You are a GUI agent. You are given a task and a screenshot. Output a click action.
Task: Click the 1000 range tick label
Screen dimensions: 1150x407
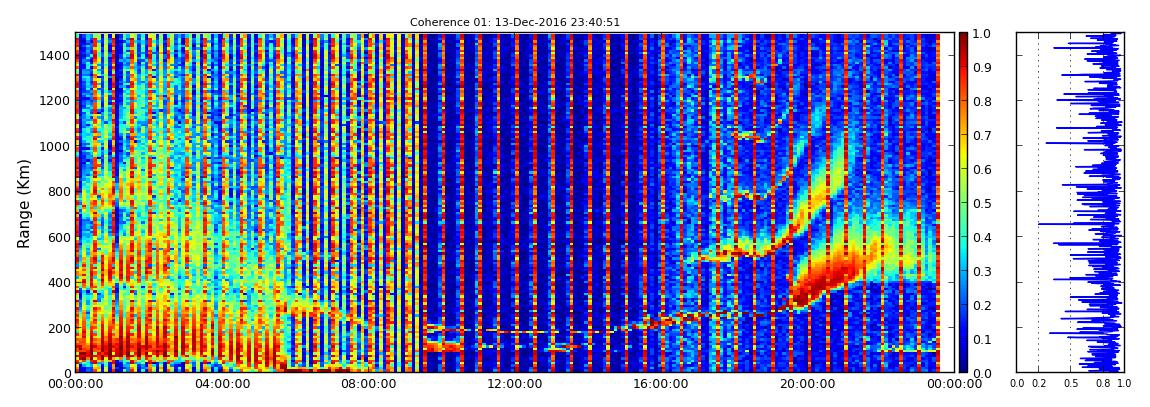coord(55,146)
